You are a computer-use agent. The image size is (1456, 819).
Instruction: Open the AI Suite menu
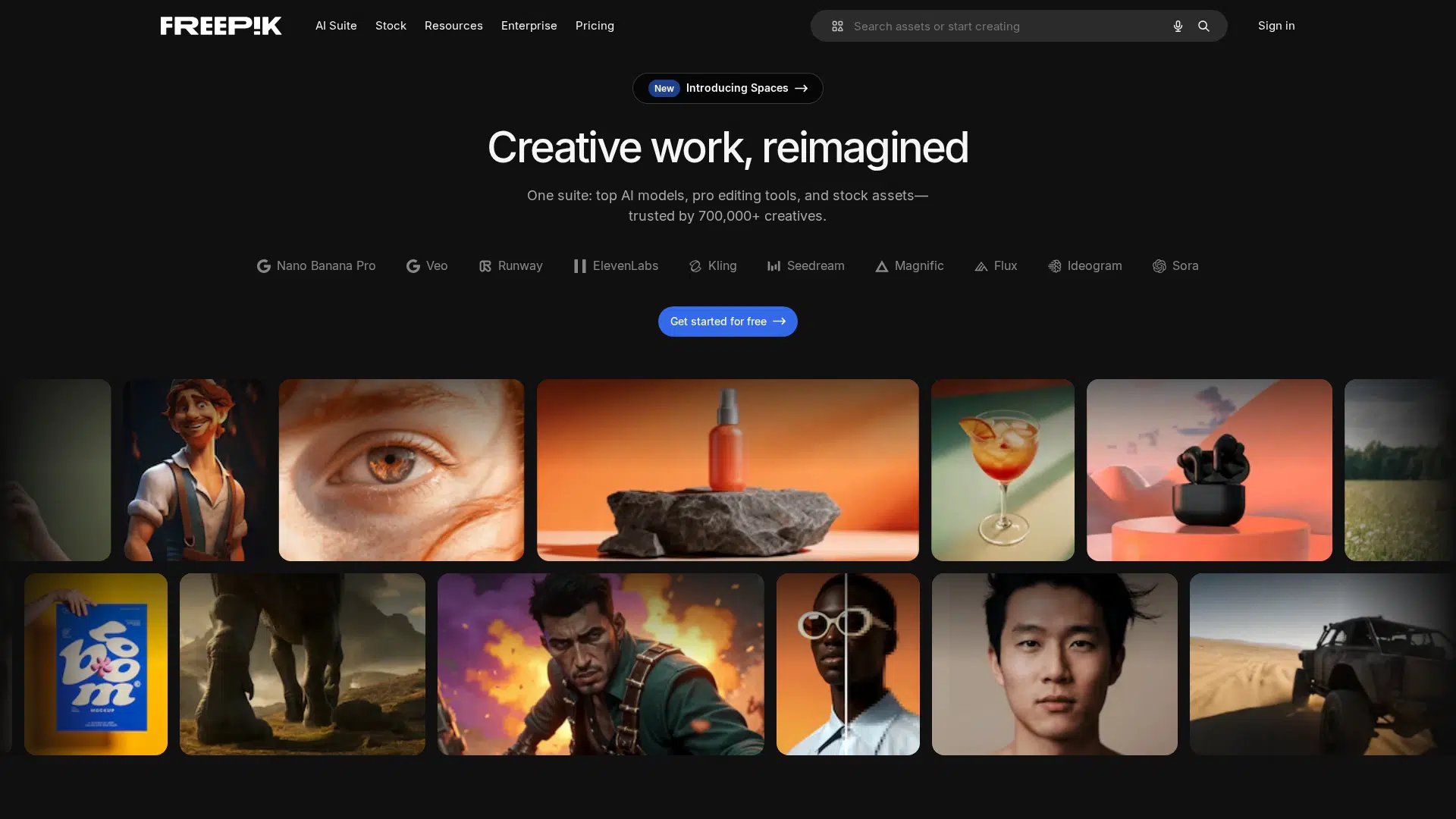336,26
